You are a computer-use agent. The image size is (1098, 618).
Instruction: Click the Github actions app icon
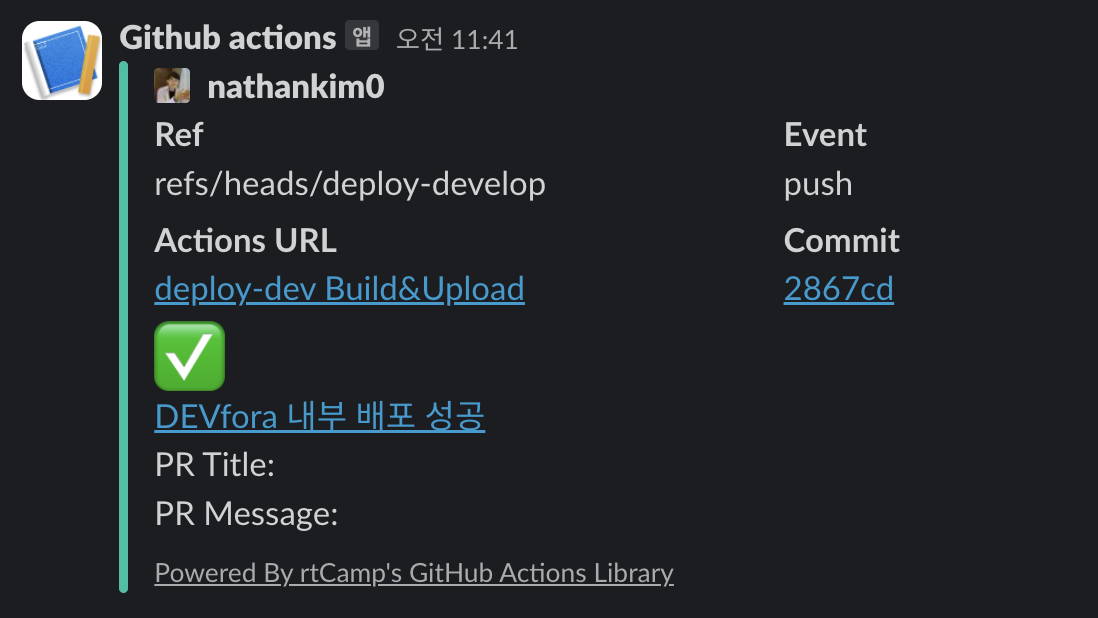pos(61,60)
